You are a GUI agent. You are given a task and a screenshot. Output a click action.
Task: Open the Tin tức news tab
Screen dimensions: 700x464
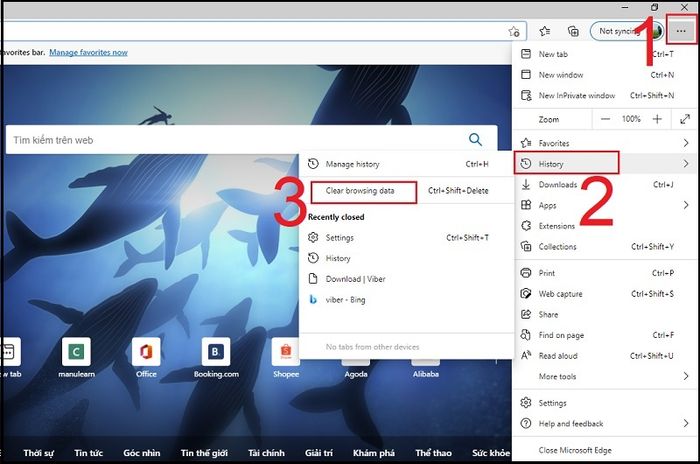click(88, 453)
